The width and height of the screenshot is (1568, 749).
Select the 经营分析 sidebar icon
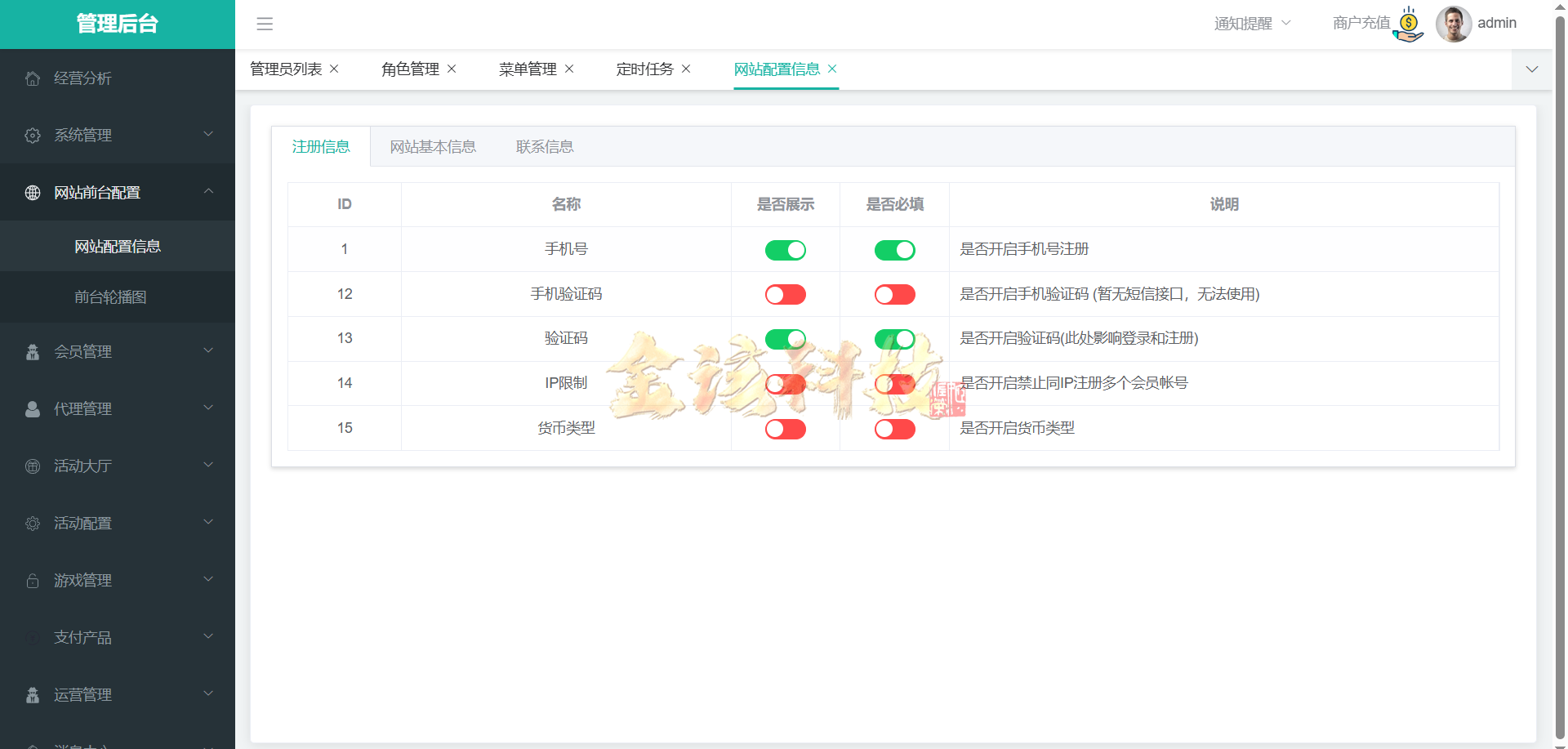(33, 78)
